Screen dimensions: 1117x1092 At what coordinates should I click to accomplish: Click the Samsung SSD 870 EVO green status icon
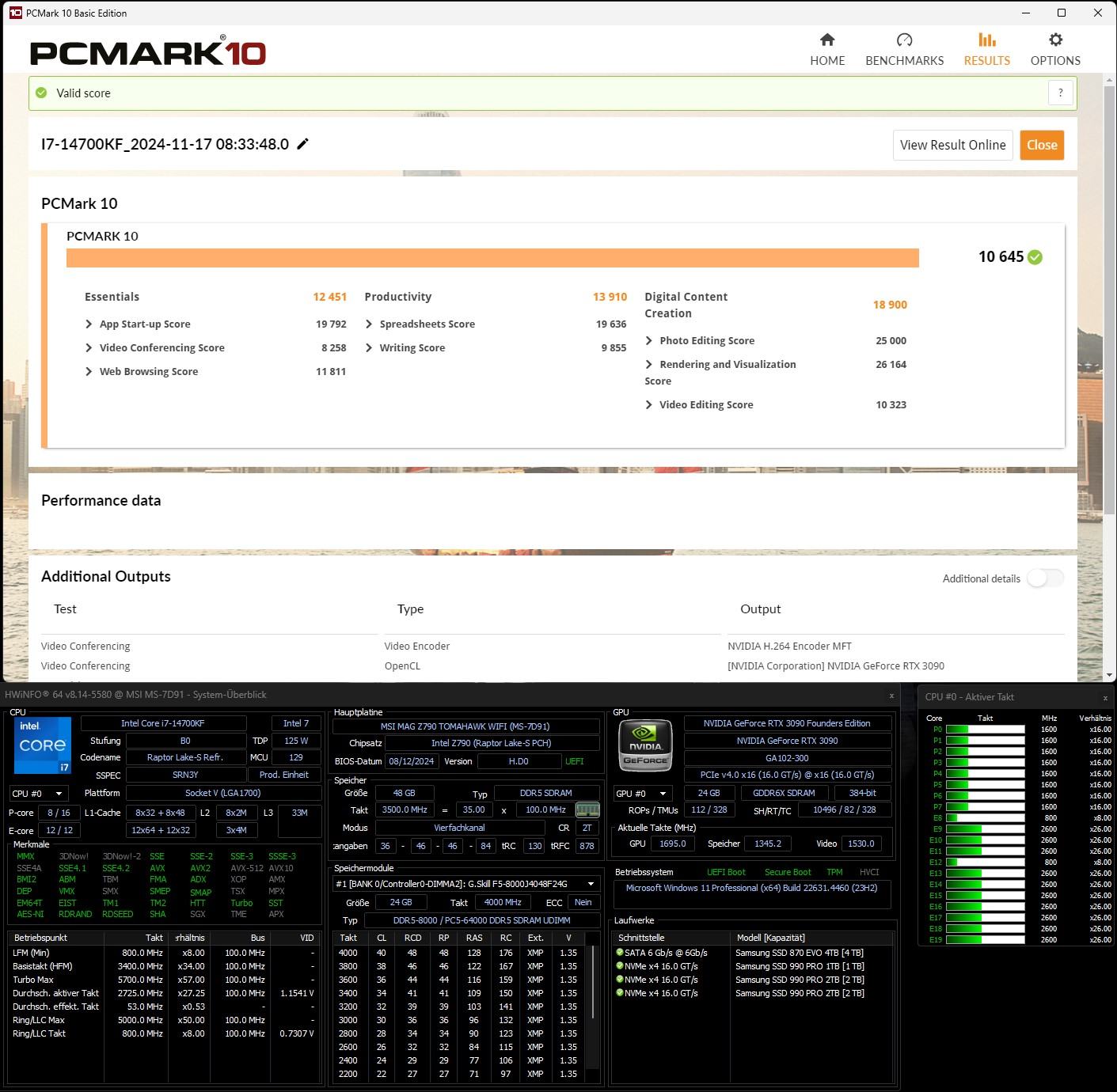pos(620,952)
